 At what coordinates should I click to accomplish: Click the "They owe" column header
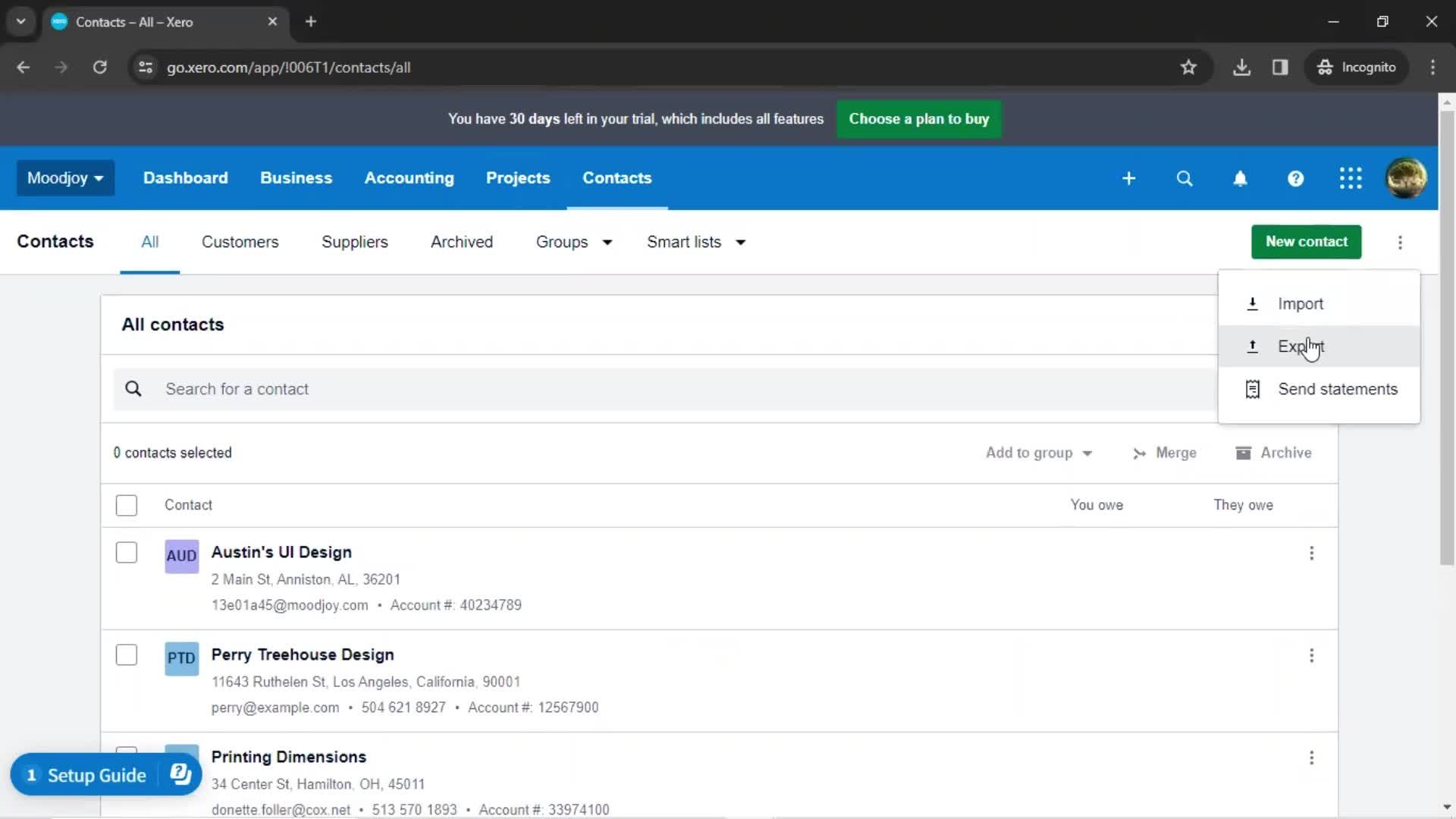tap(1243, 505)
